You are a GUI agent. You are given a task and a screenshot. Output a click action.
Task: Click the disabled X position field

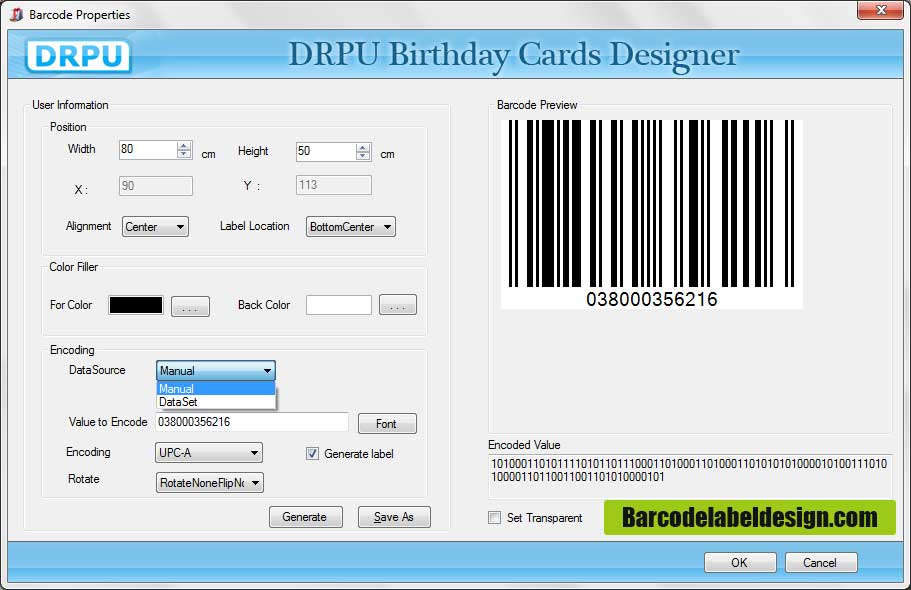tap(156, 186)
